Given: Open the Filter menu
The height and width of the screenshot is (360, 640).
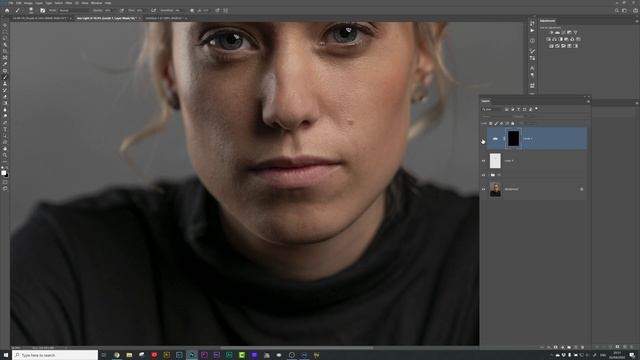Looking at the screenshot, I should point(69,3).
